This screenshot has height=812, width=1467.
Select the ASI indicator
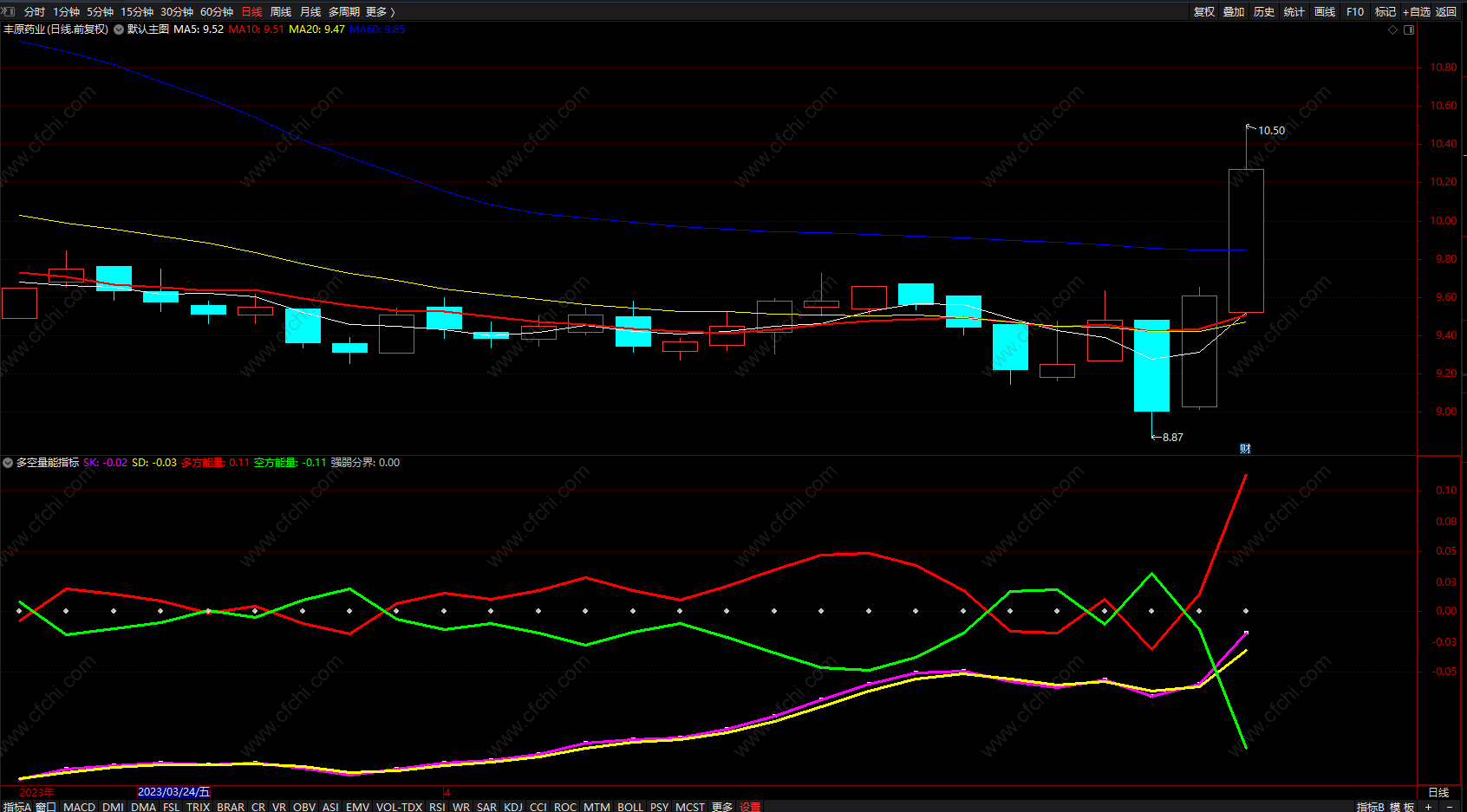pyautogui.click(x=331, y=807)
